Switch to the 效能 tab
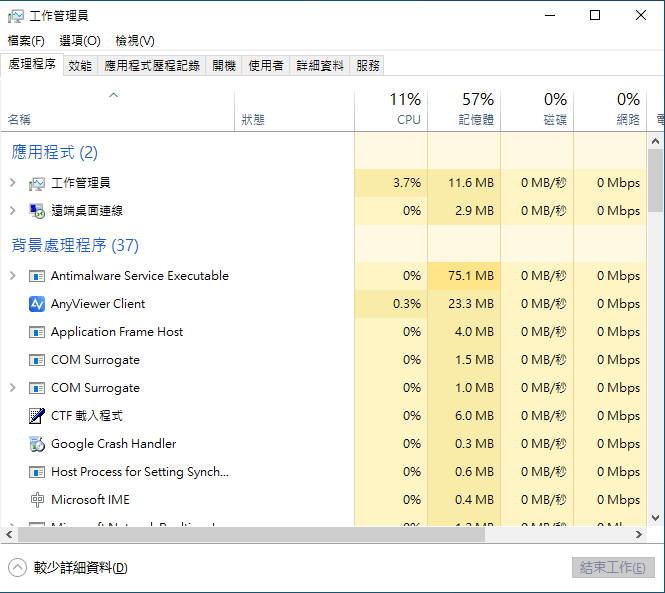This screenshot has height=593, width=665. (80, 66)
